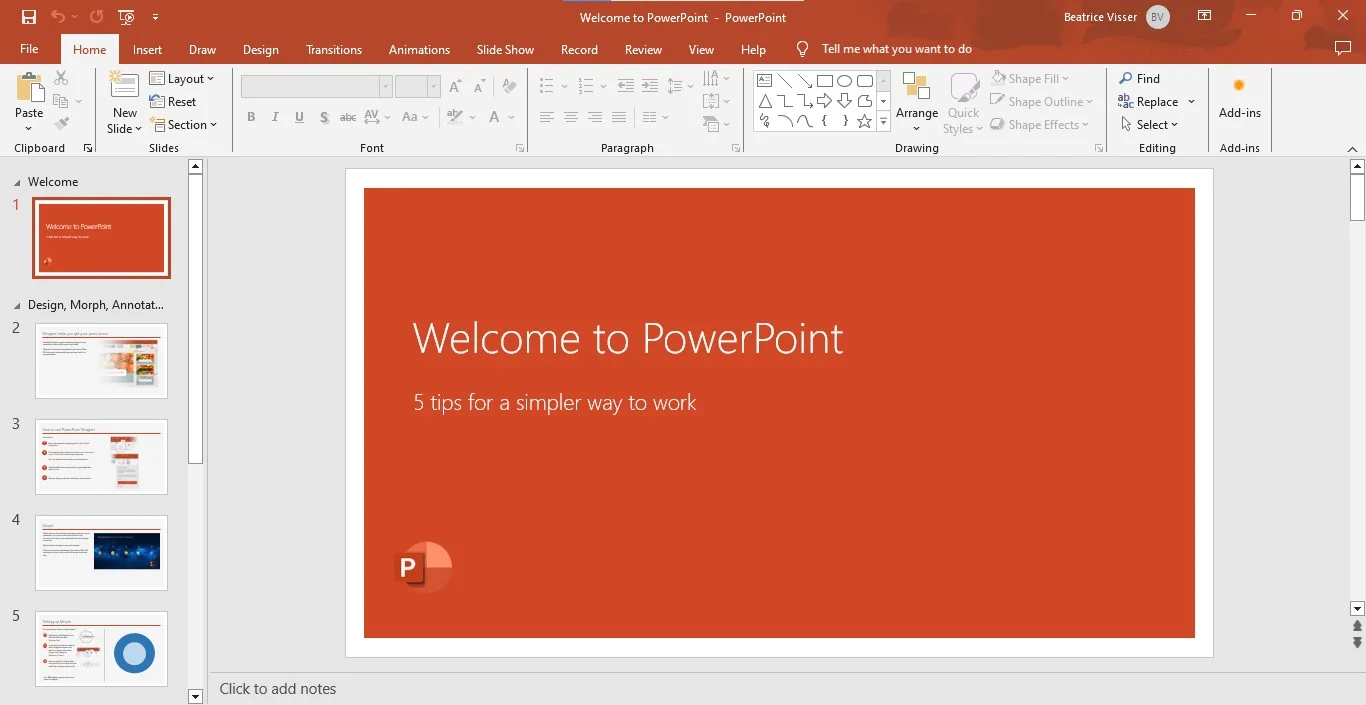Open the Font Color dropdown arrow
Screen dimensions: 1366x705
pos(512,117)
